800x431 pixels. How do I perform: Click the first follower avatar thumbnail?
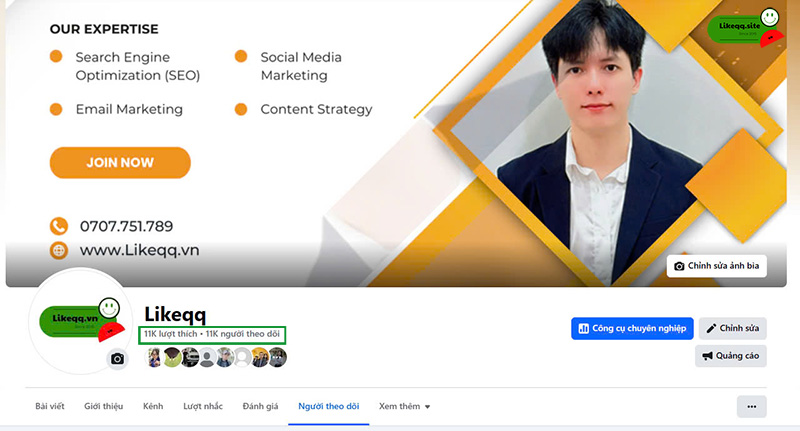[x=154, y=358]
